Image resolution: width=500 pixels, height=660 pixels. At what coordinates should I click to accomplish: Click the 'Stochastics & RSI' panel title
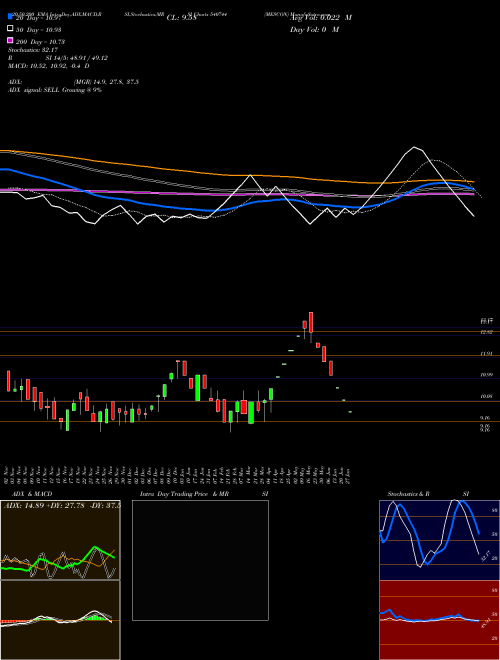tap(428, 494)
